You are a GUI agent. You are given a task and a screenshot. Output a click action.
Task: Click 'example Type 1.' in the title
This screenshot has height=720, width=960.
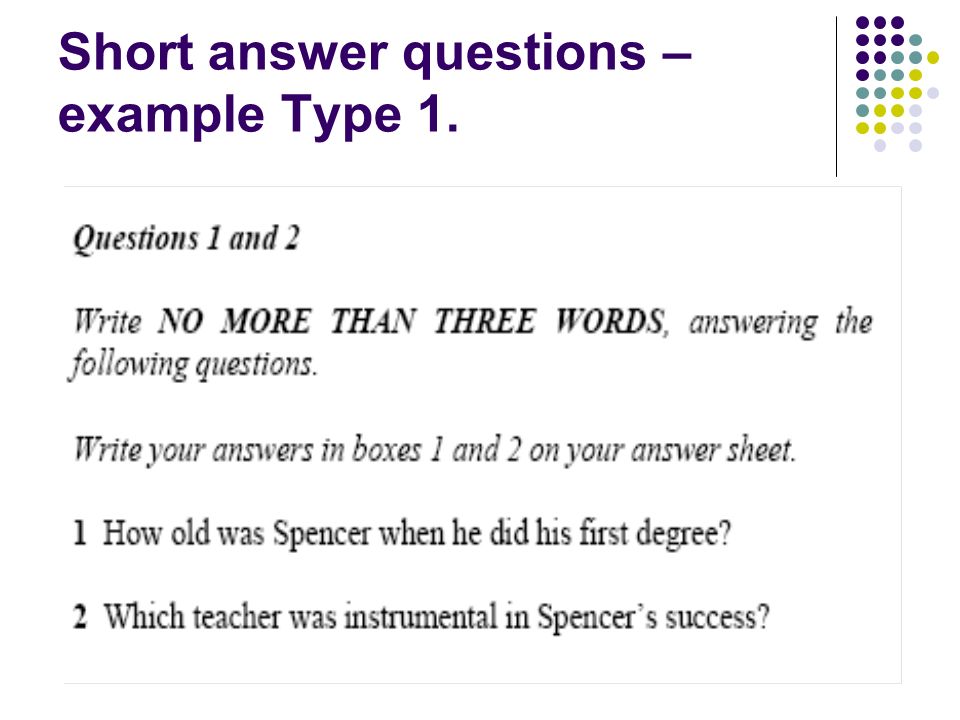coord(258,114)
